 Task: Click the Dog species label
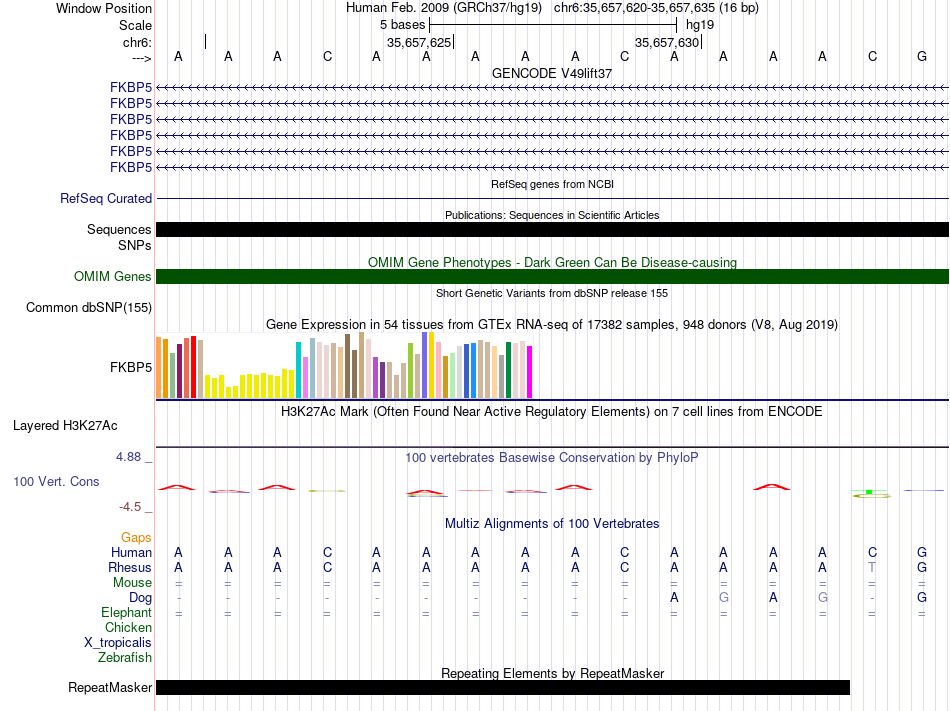(140, 598)
